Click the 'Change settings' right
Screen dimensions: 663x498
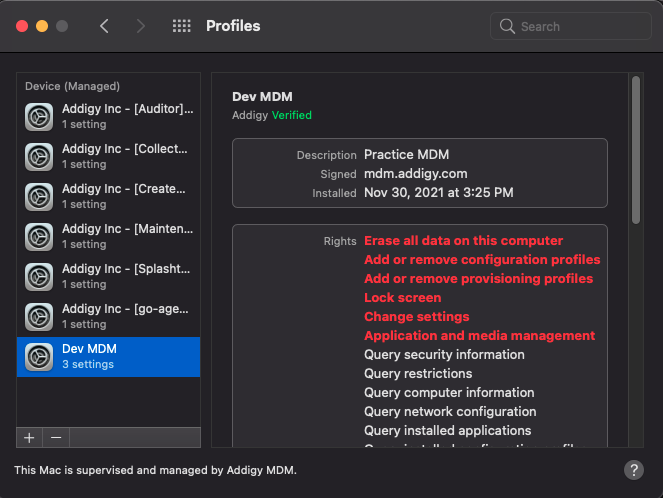(416, 317)
